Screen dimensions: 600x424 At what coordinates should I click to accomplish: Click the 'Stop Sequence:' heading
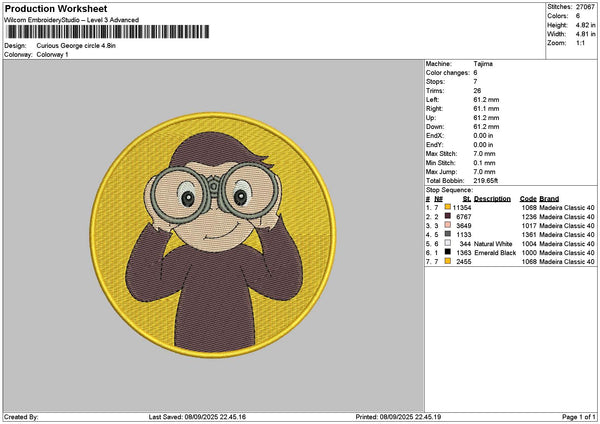(x=450, y=190)
